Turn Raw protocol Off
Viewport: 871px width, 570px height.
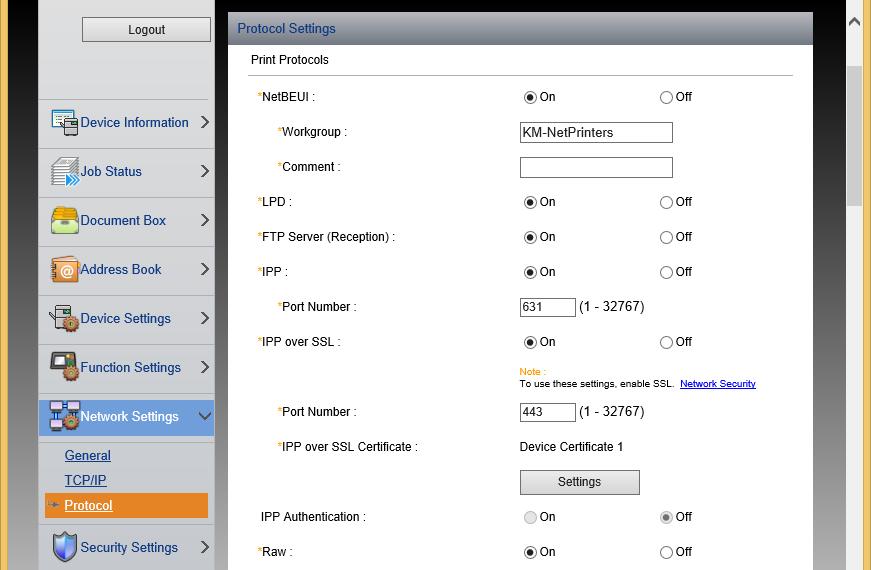[666, 552]
